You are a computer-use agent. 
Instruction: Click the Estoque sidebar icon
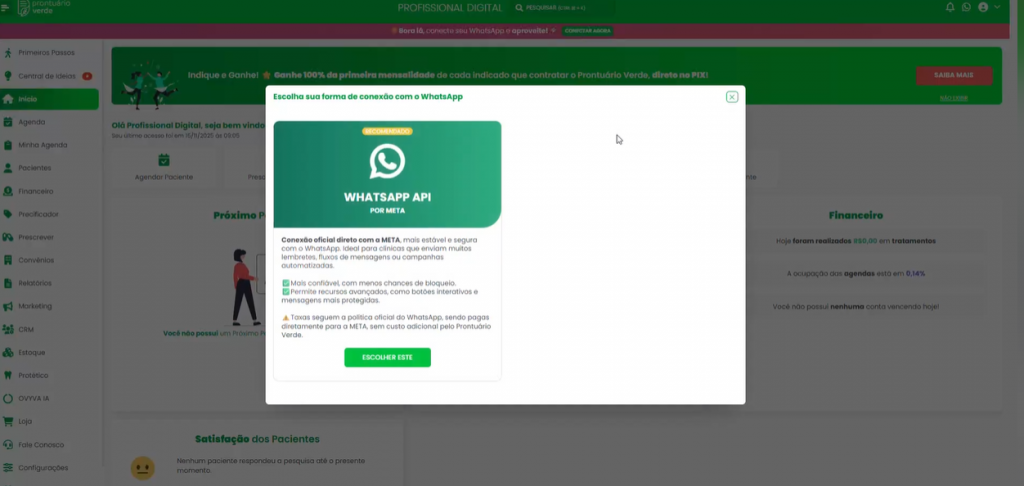click(x=8, y=352)
